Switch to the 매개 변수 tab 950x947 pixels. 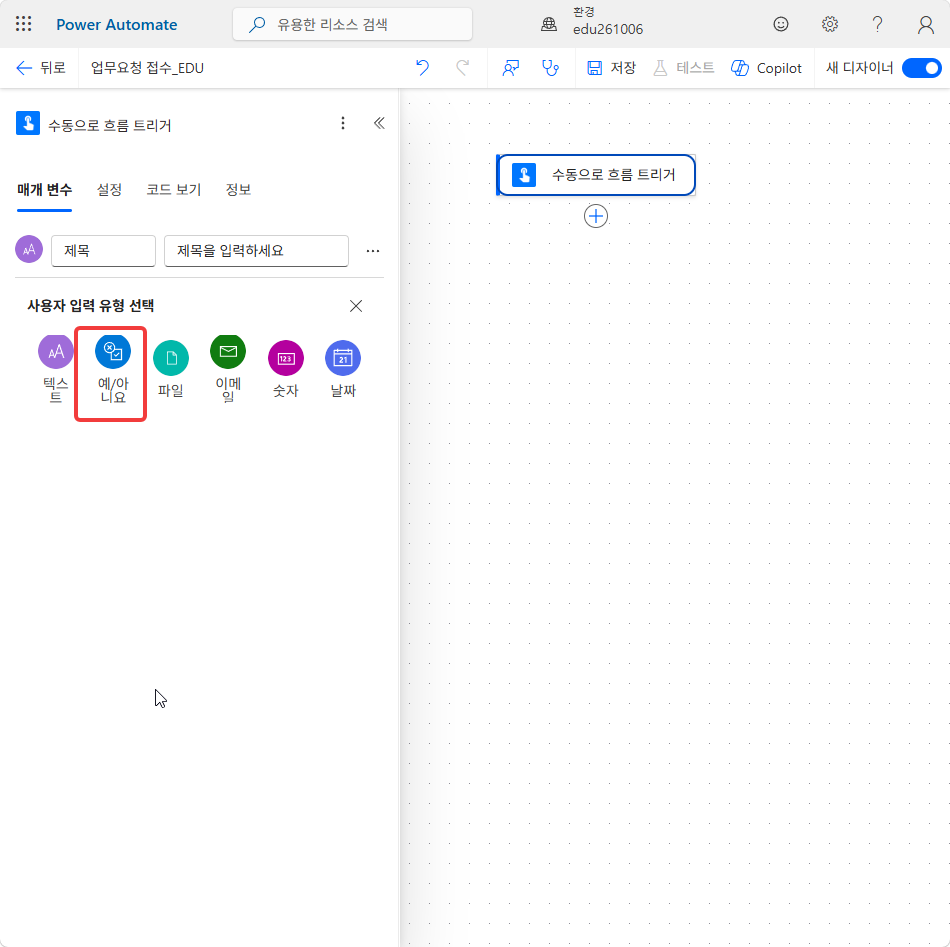44,190
